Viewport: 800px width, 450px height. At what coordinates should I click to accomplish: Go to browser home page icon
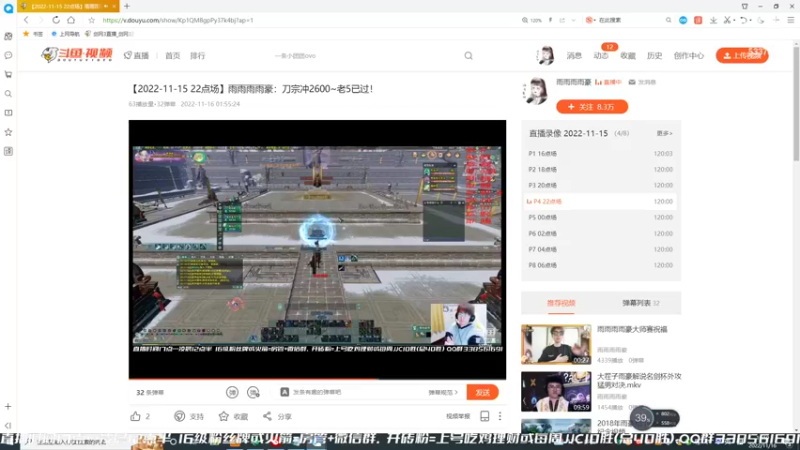point(71,20)
